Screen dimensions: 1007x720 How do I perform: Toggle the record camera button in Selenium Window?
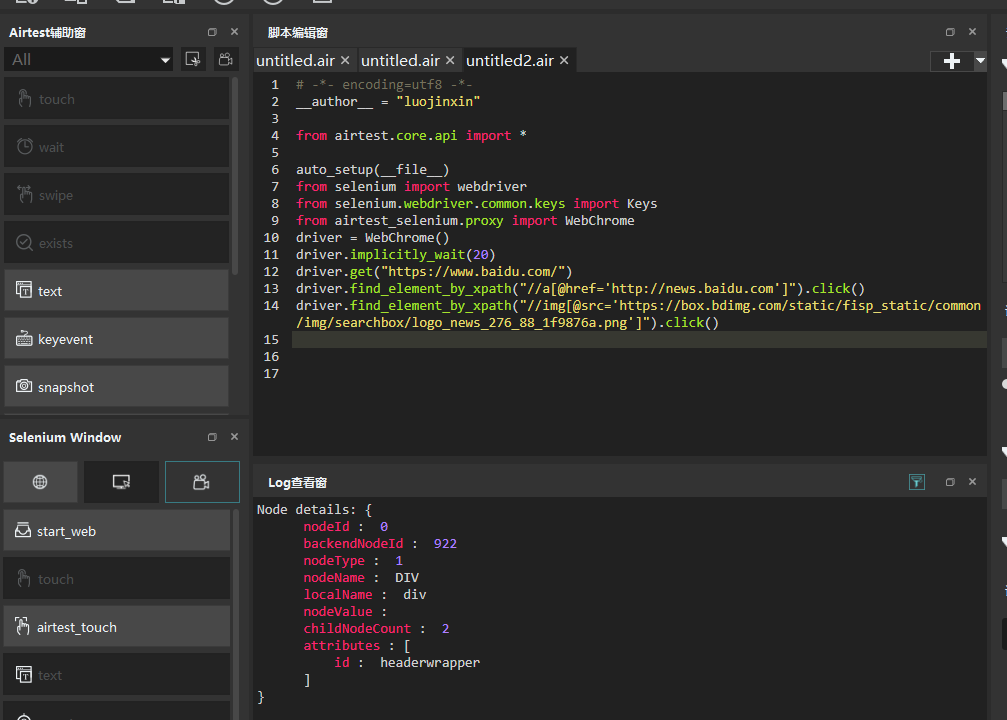pyautogui.click(x=202, y=482)
